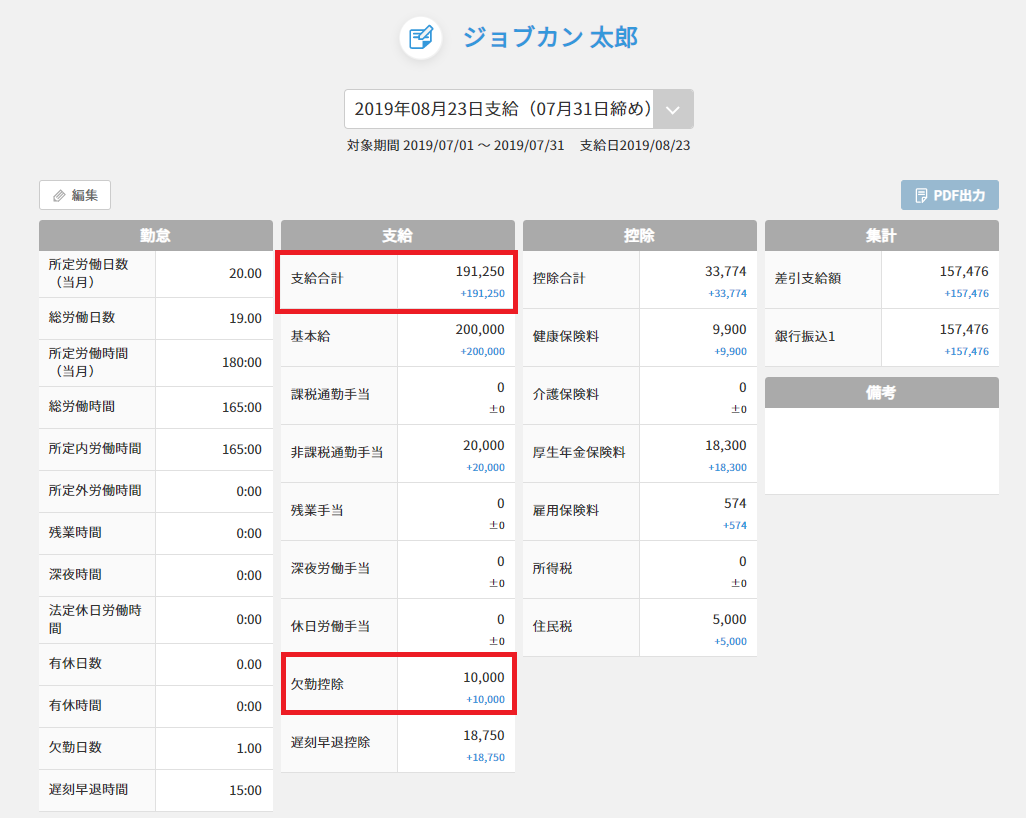
Task: Select the 支給 column header
Action: 397,236
